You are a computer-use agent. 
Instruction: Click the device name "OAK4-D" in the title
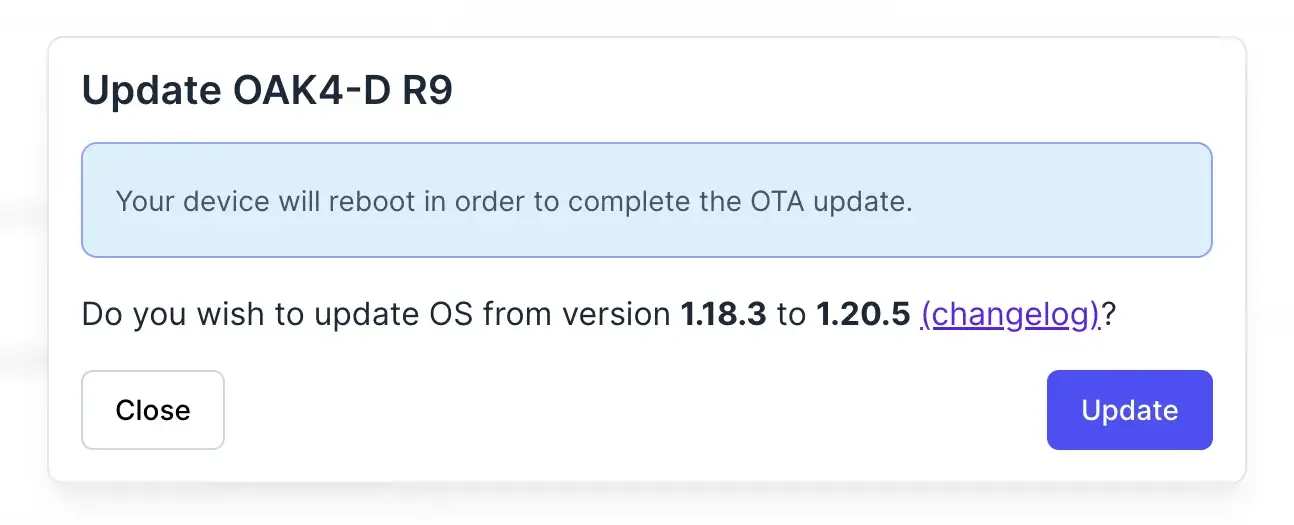(306, 91)
